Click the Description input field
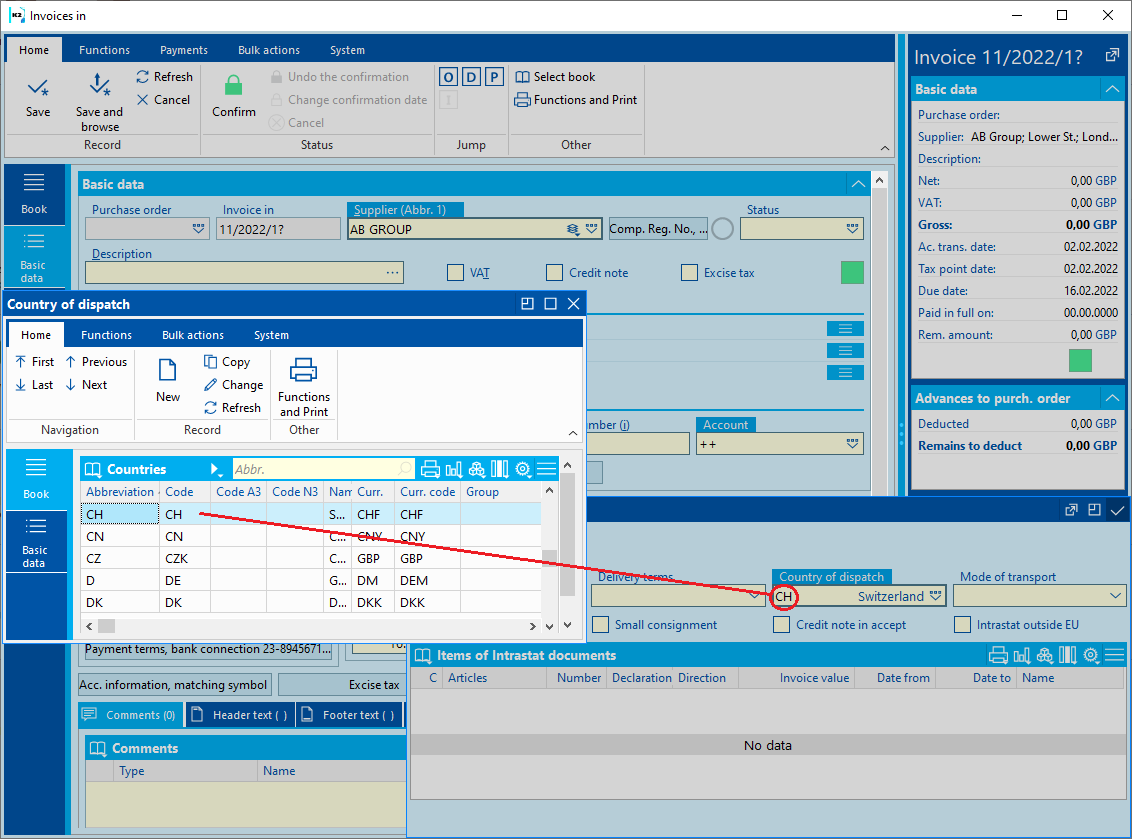The image size is (1132, 839). pos(244,272)
